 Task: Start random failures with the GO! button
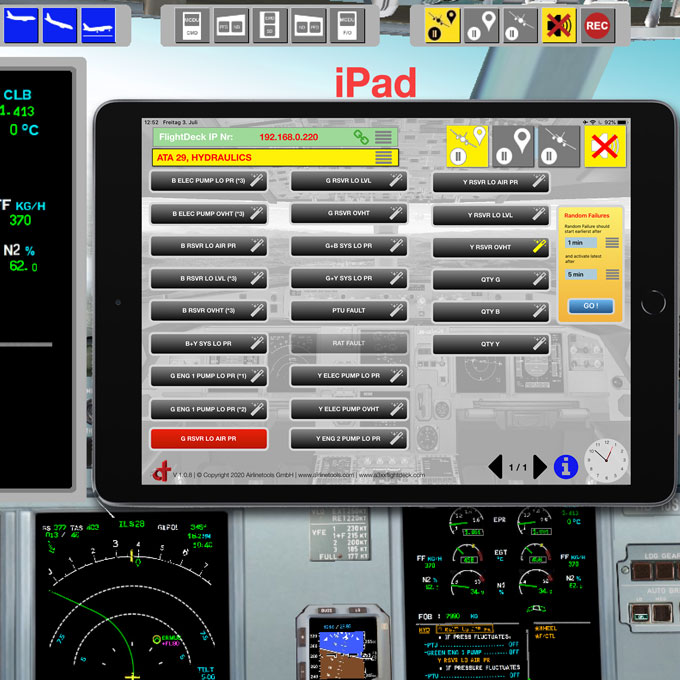point(591,306)
